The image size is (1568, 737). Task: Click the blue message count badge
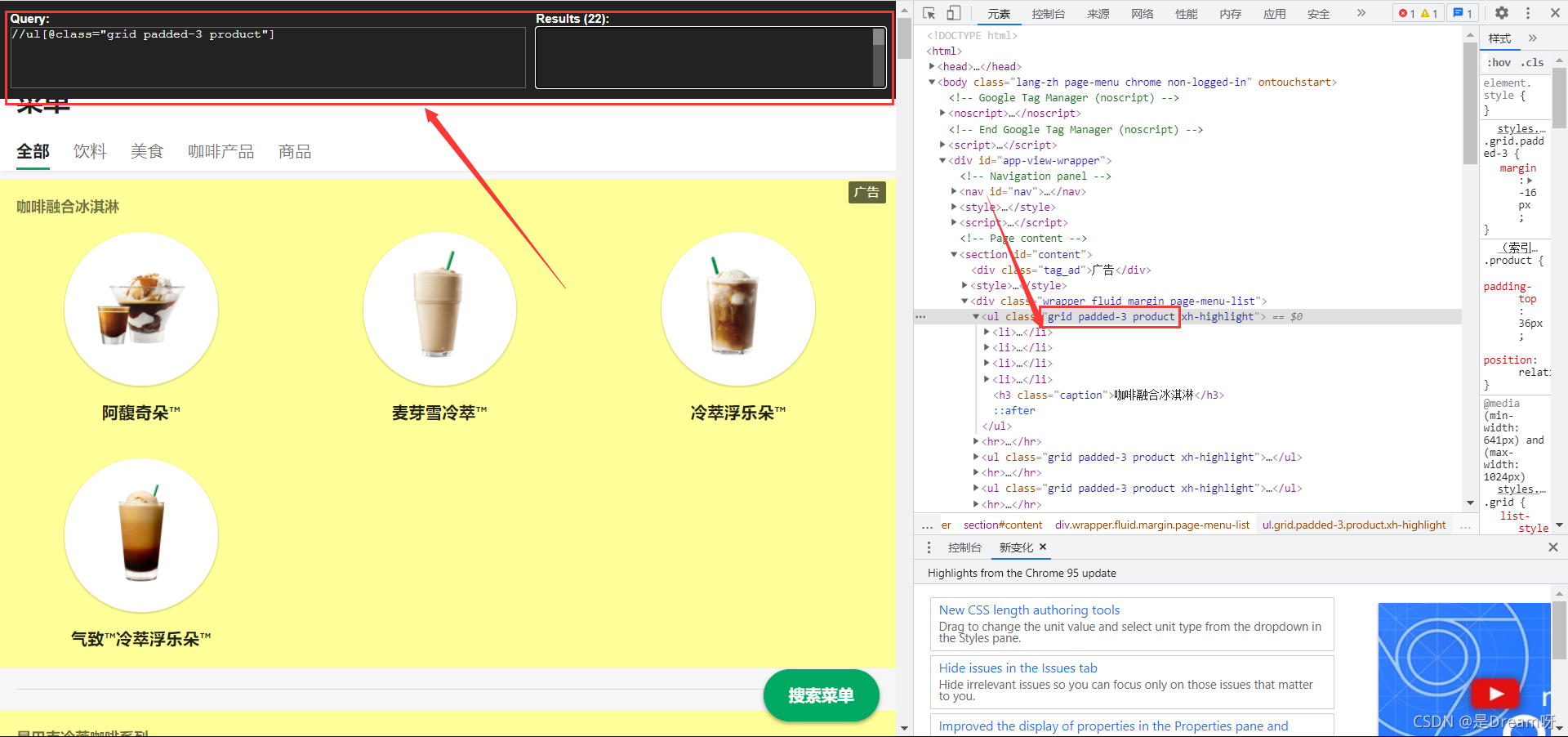pyautogui.click(x=1463, y=13)
